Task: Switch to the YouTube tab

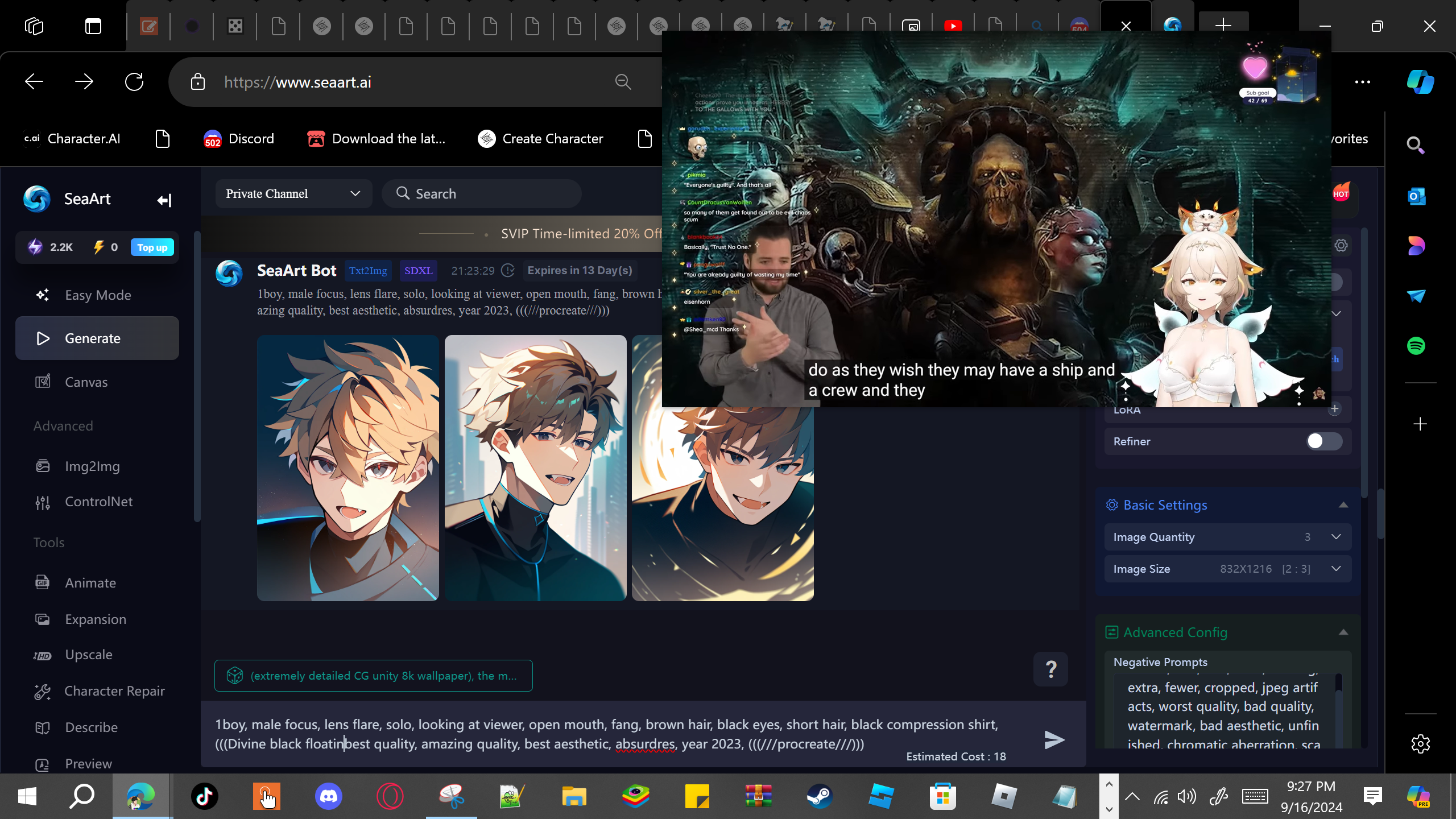Action: tap(953, 26)
